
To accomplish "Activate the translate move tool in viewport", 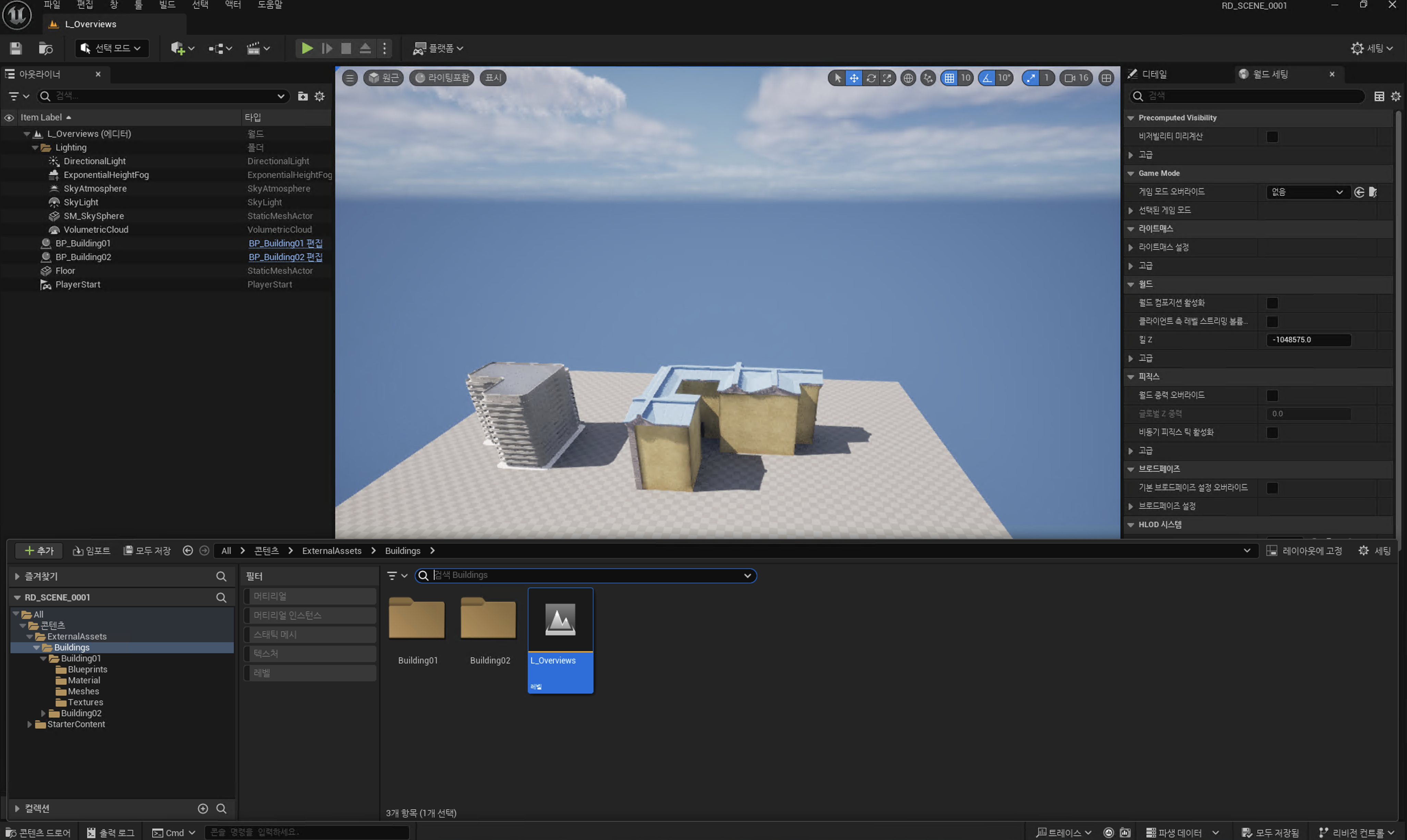I will 854,77.
